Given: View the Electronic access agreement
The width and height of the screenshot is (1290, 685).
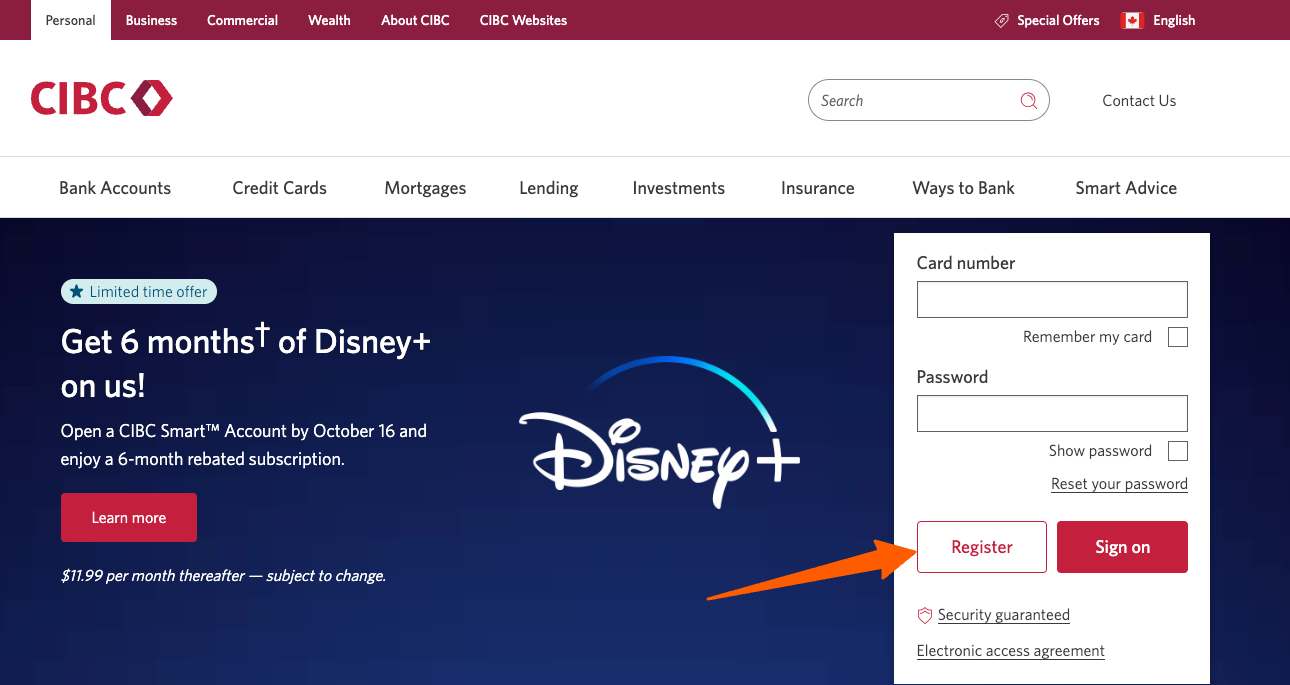Looking at the screenshot, I should (x=1010, y=650).
